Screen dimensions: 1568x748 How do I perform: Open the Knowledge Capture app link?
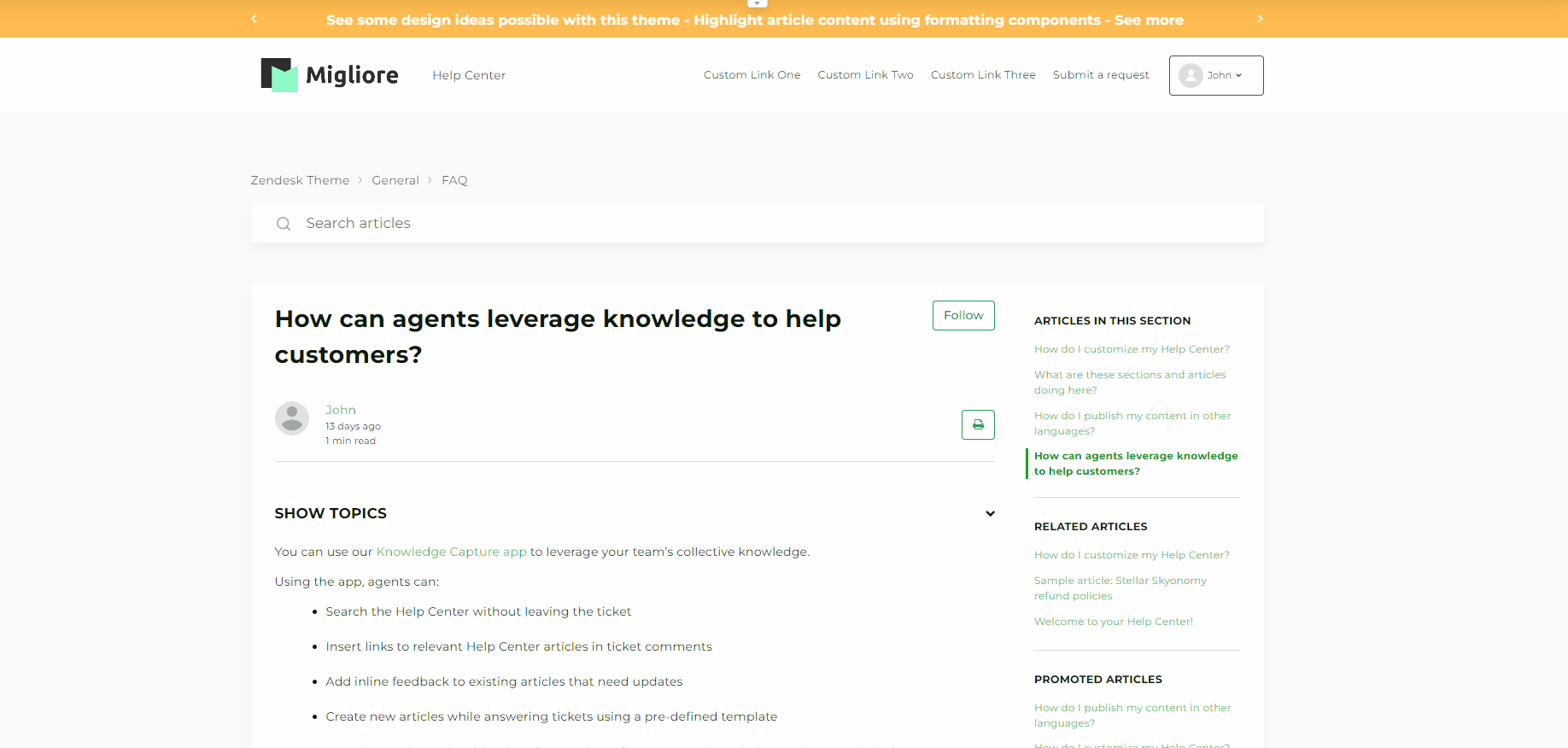(451, 552)
